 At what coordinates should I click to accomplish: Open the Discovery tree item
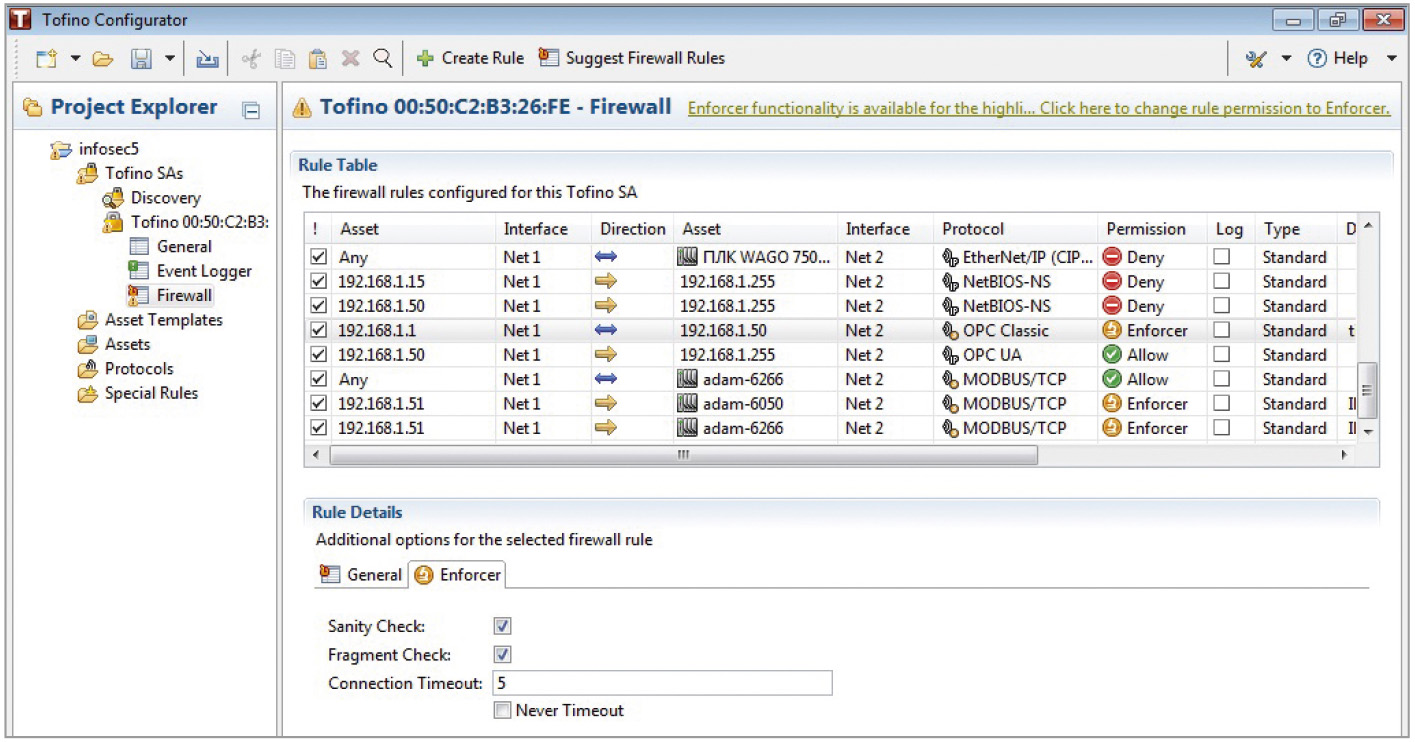[152, 198]
